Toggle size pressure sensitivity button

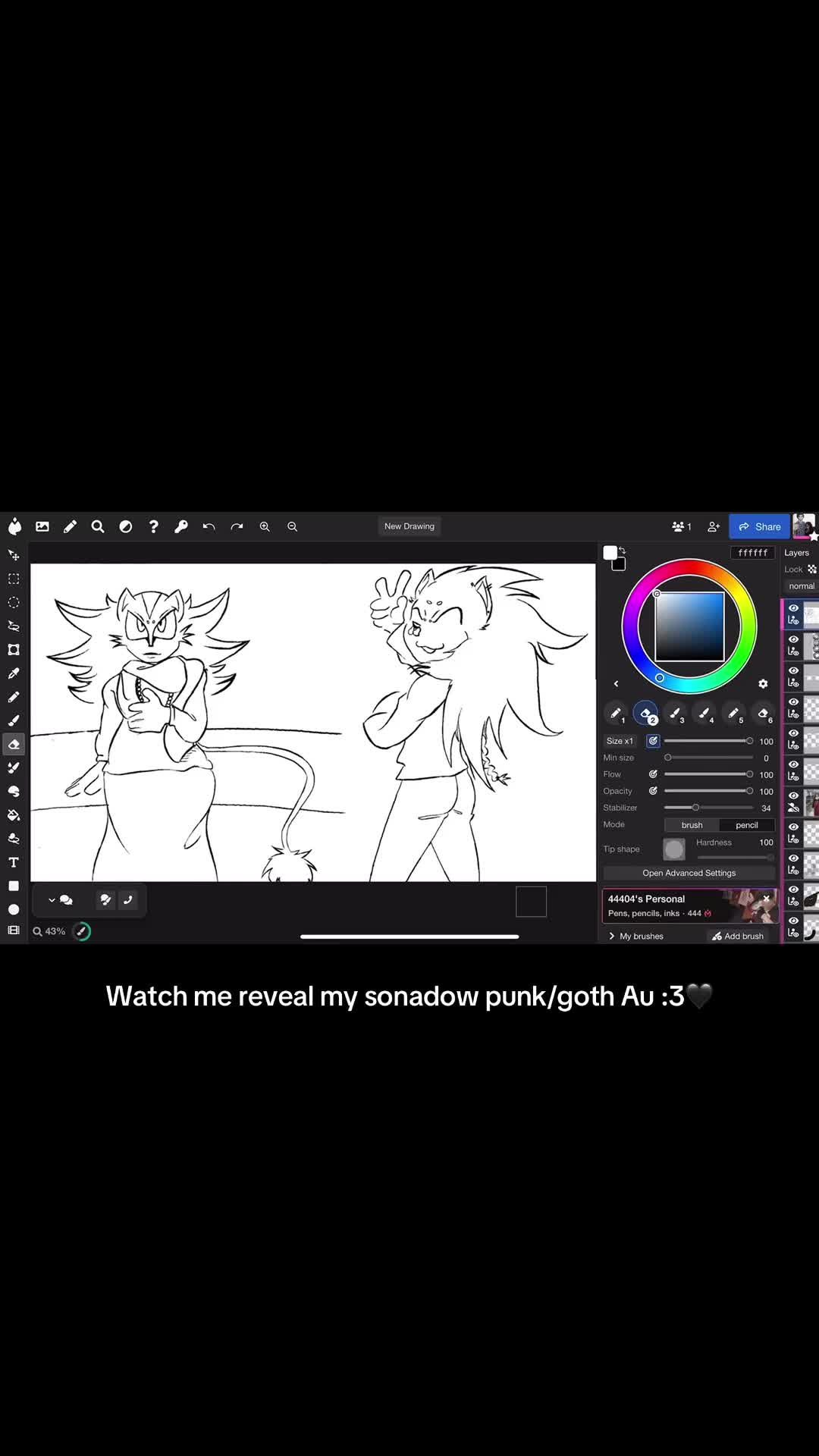[653, 741]
